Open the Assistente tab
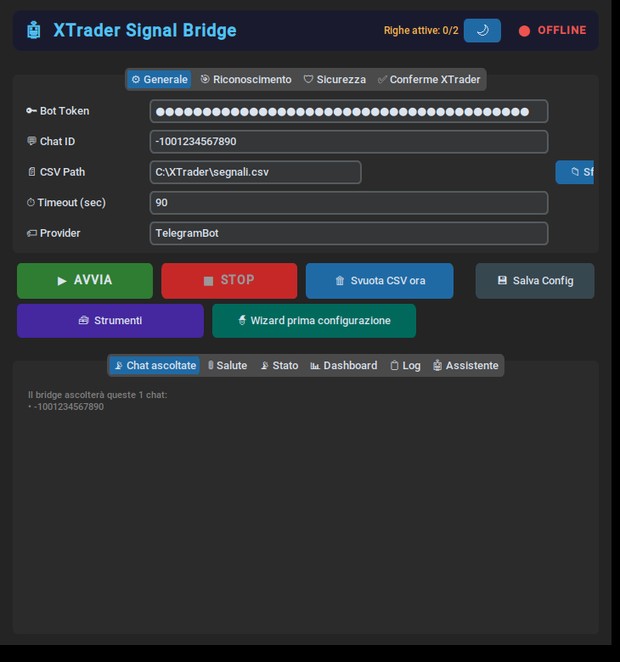This screenshot has height=662, width=620. (466, 366)
